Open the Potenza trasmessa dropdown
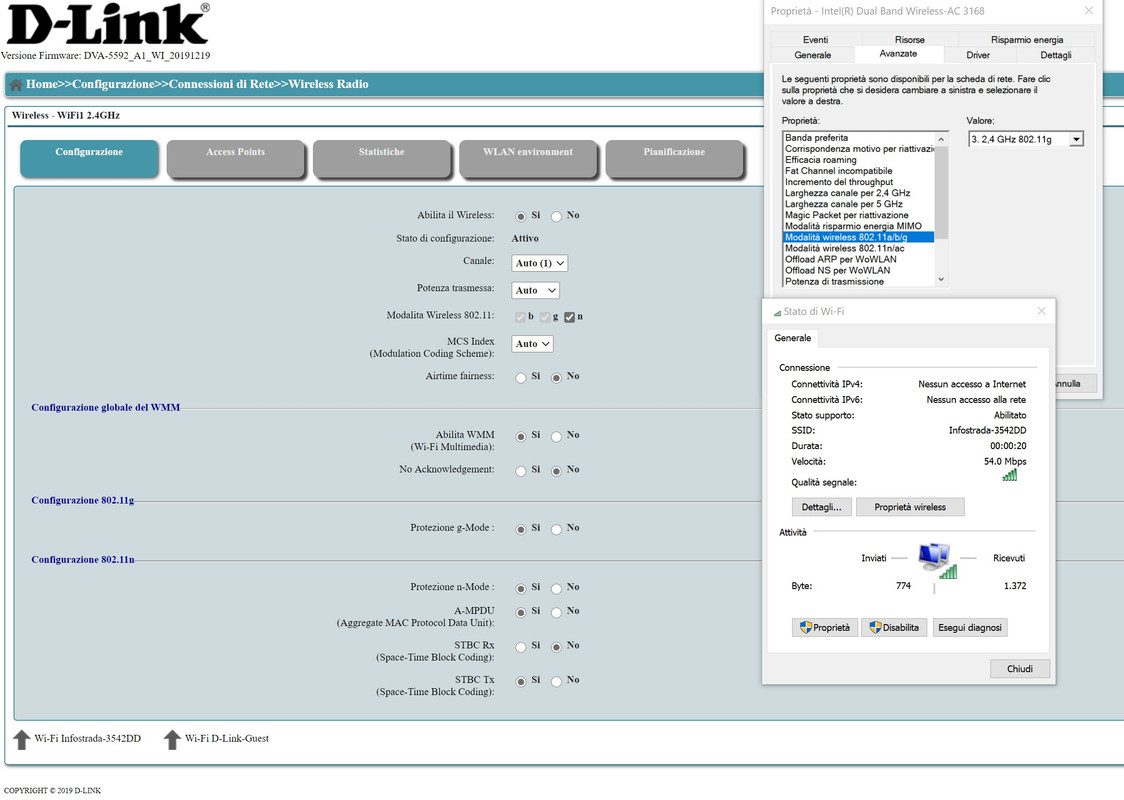1124x800 pixels. (535, 290)
